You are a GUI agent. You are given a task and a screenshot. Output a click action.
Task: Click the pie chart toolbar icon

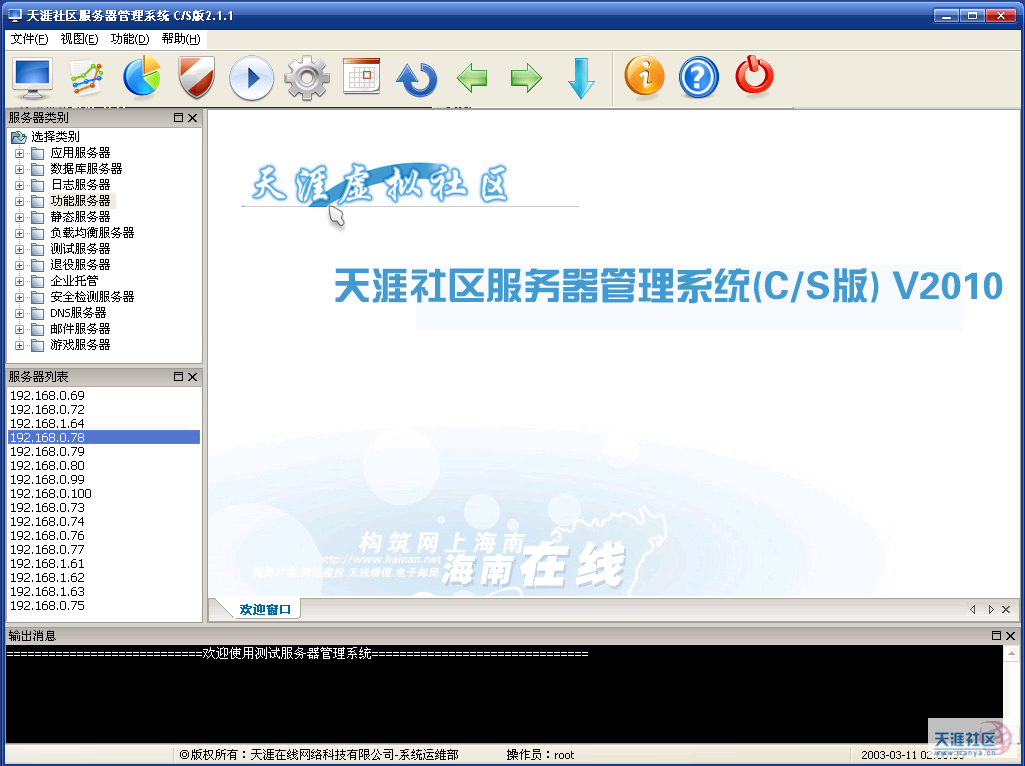pos(142,78)
